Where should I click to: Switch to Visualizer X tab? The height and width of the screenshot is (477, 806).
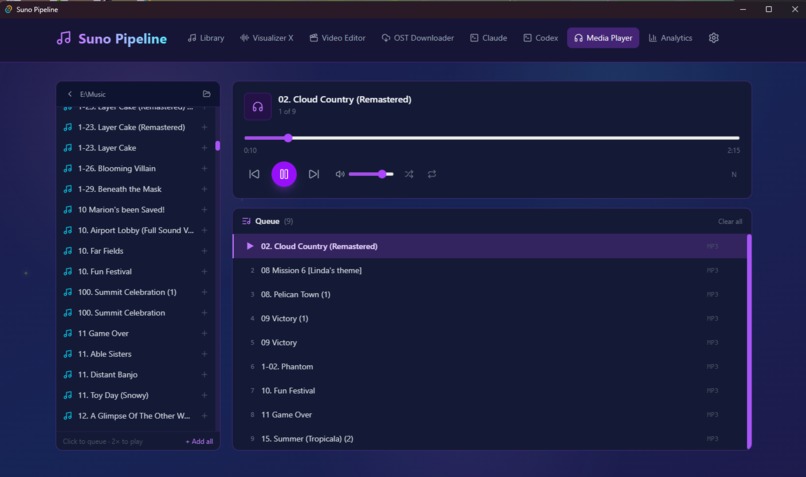click(266, 38)
